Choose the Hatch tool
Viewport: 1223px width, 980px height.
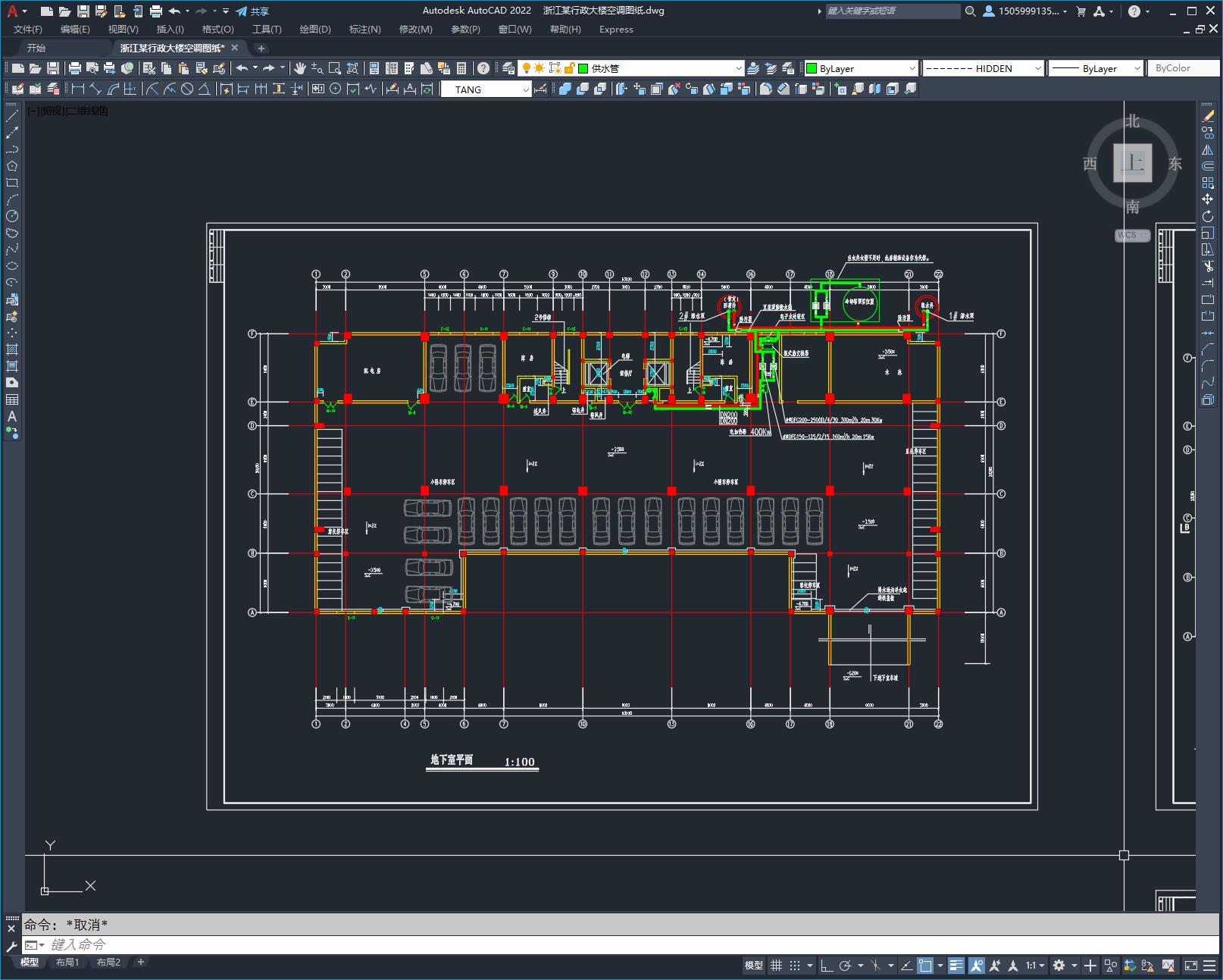pyautogui.click(x=12, y=349)
